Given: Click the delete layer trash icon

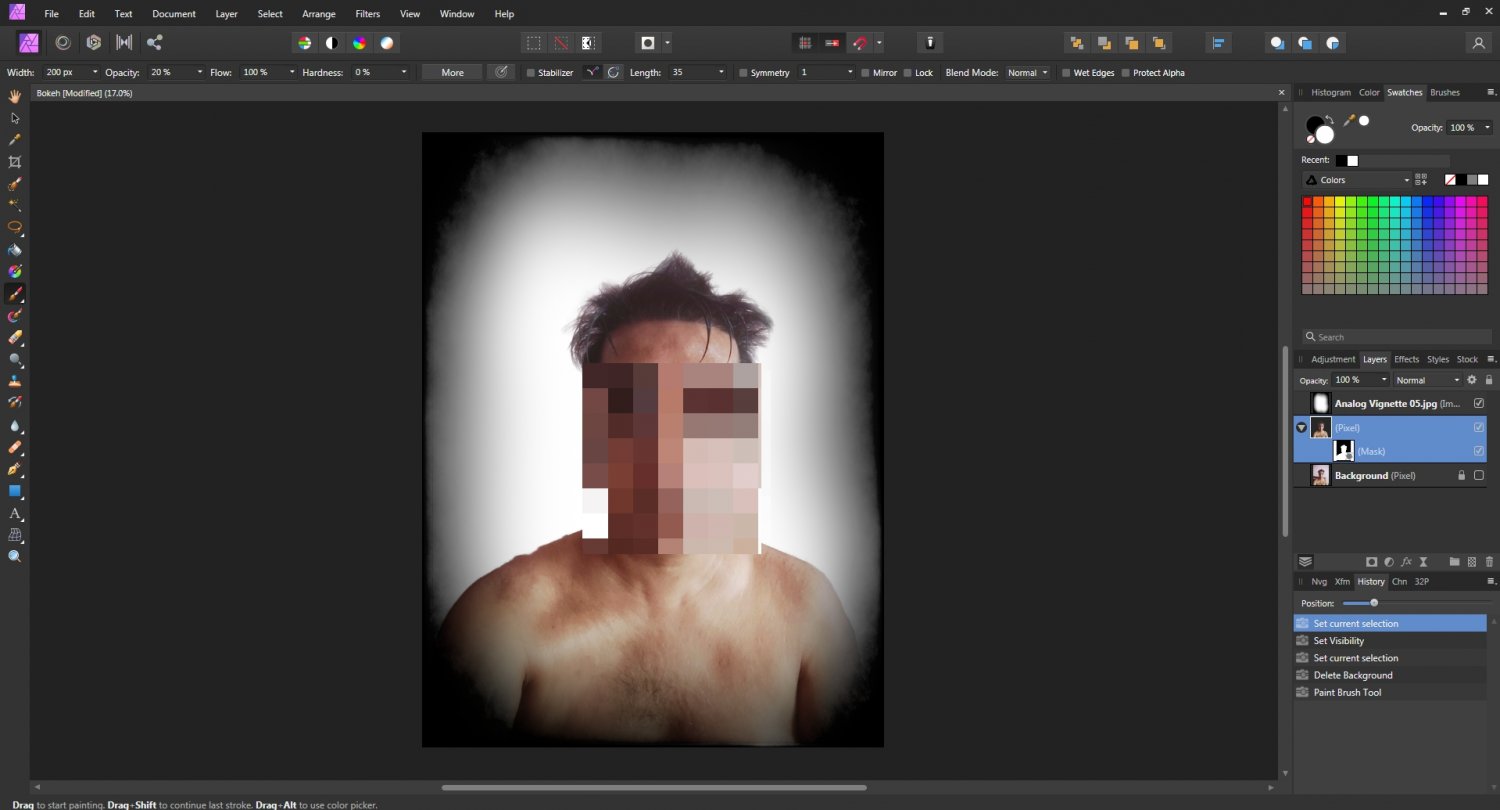Looking at the screenshot, I should [1489, 562].
